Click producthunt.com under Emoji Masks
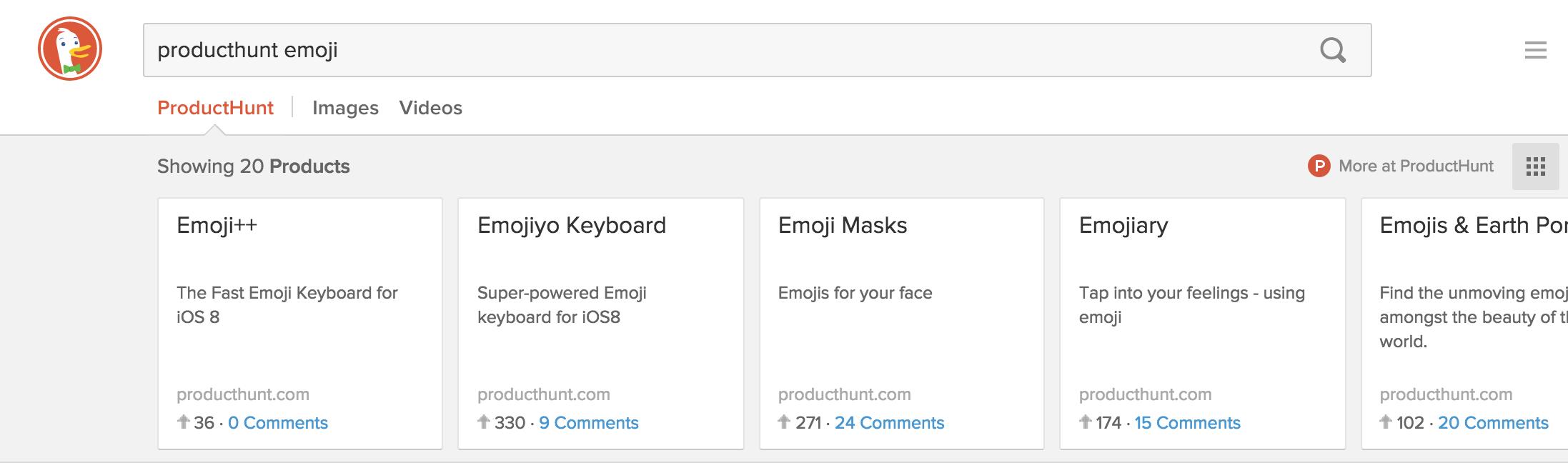The image size is (1568, 473). click(845, 394)
